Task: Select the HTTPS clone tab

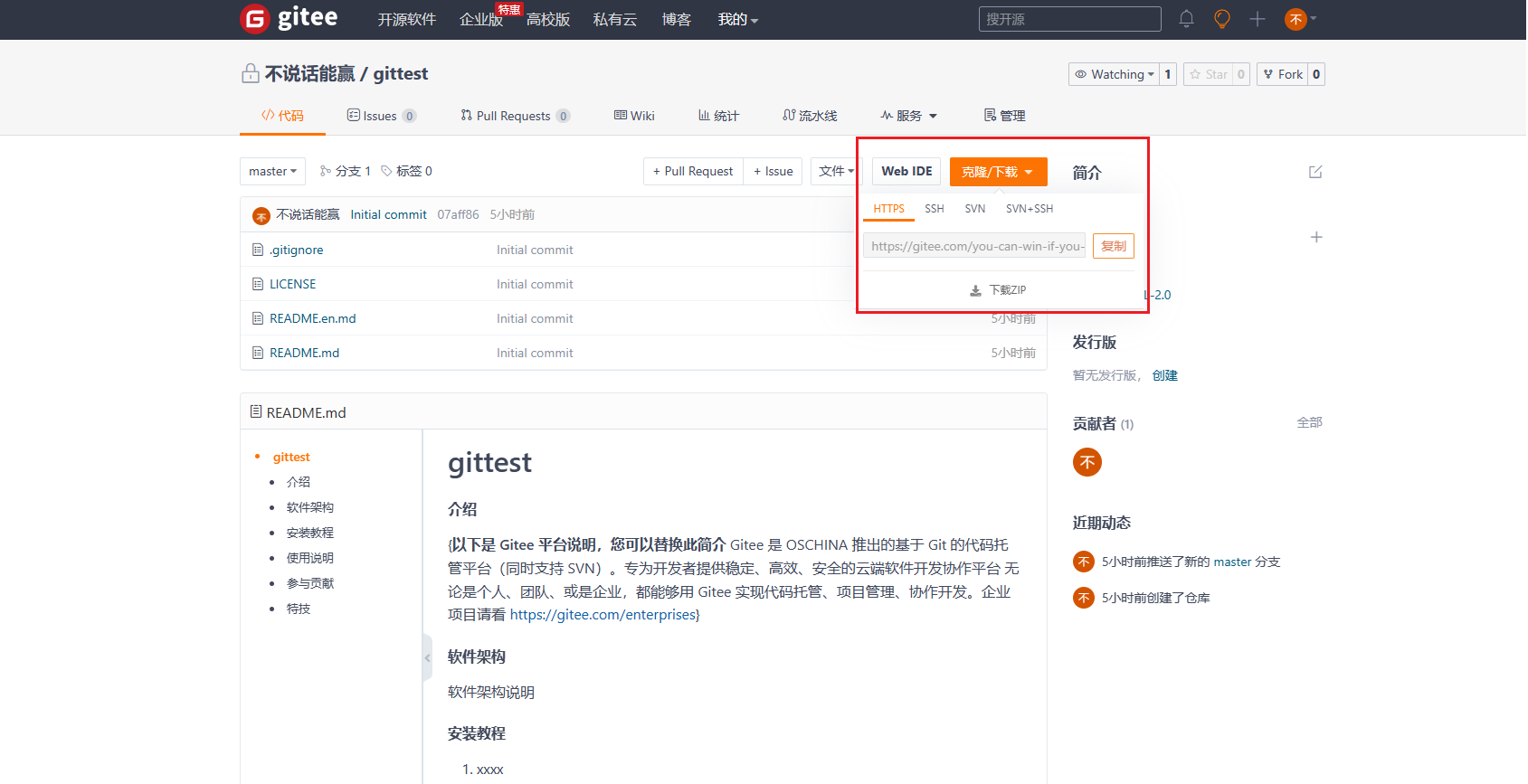Action: pyautogui.click(x=888, y=209)
